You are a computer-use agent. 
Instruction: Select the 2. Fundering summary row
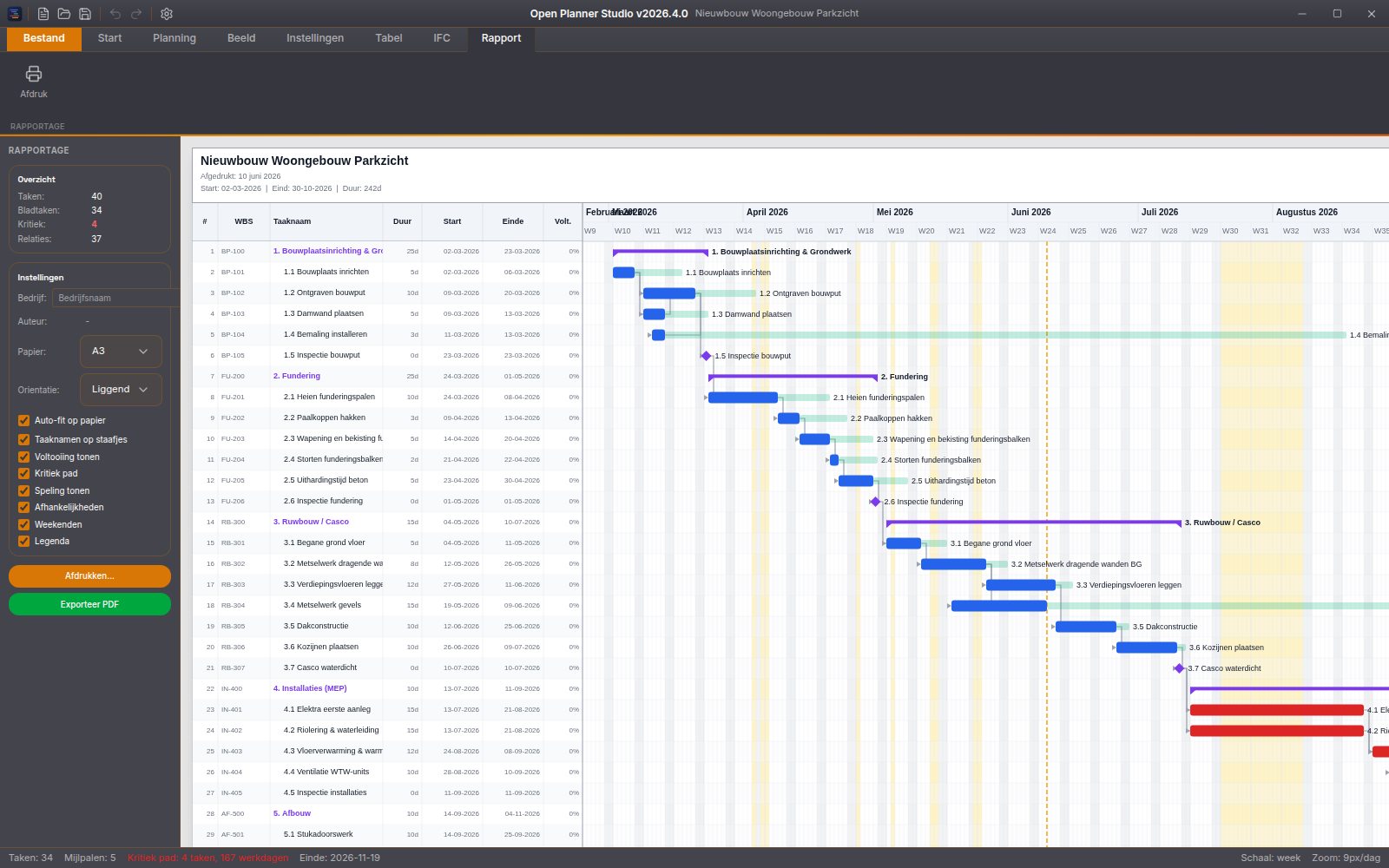[x=387, y=377]
